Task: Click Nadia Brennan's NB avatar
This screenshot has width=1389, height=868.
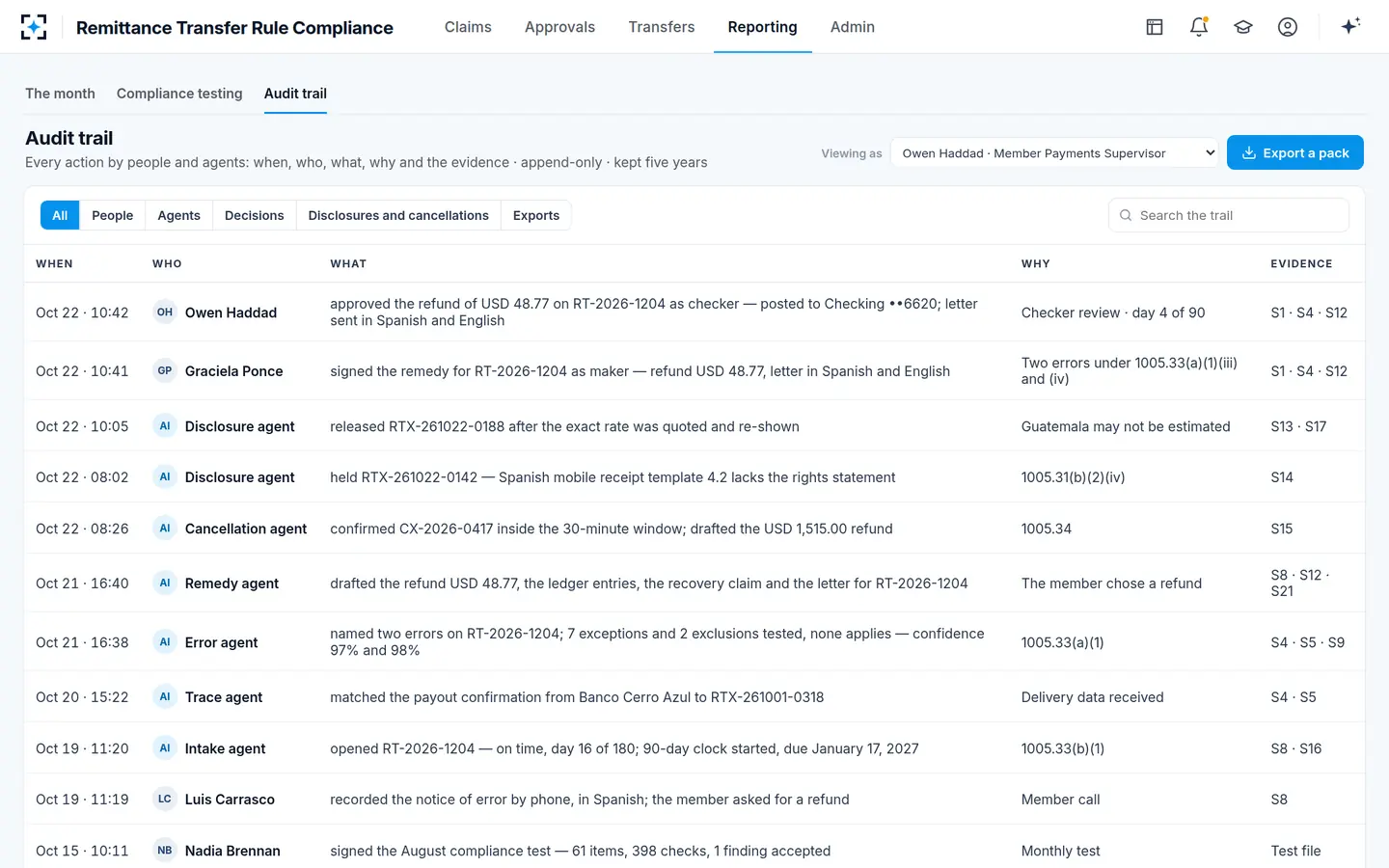Action: tap(165, 851)
